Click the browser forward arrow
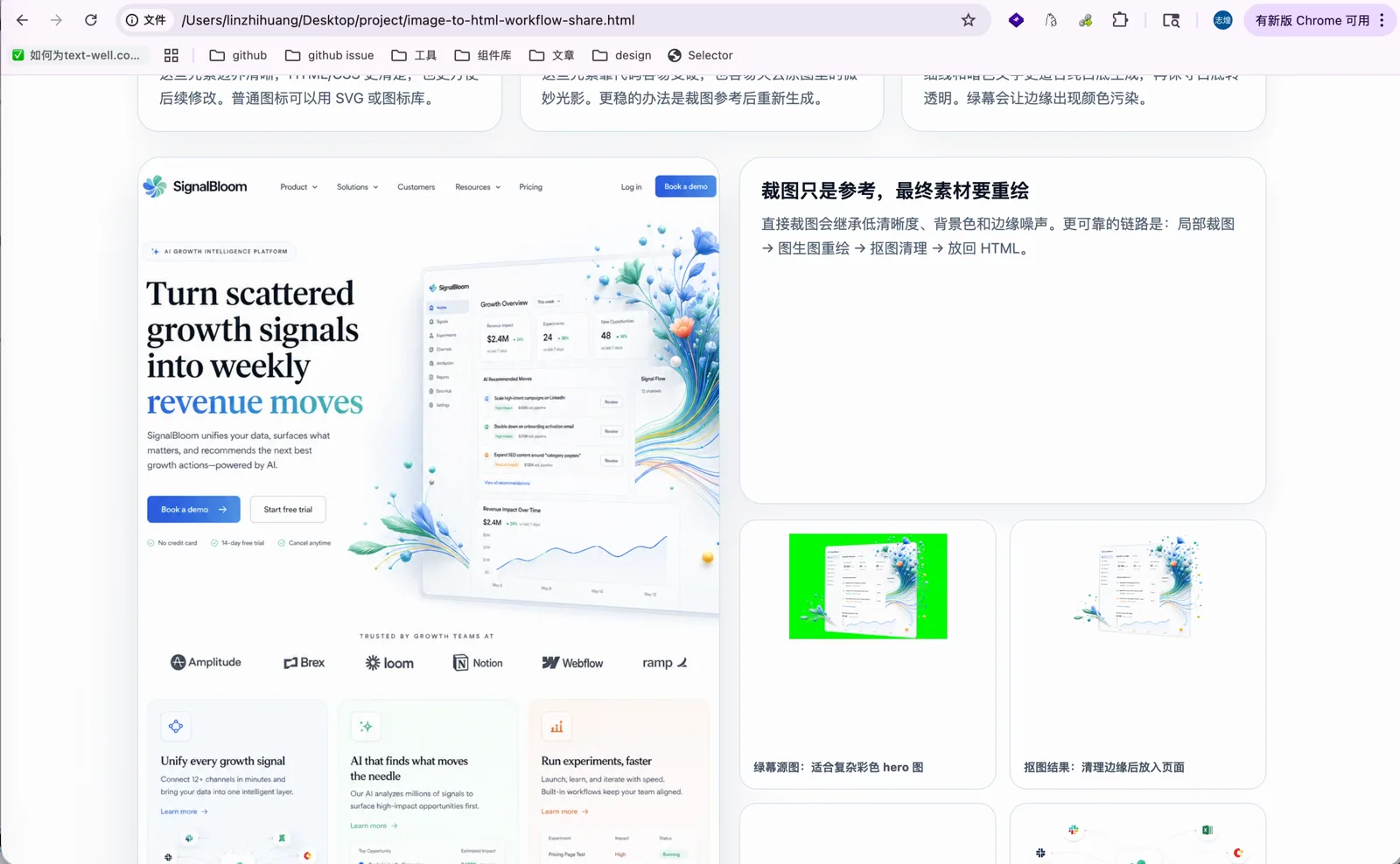Screen dimensions: 1400x864 [56, 20]
